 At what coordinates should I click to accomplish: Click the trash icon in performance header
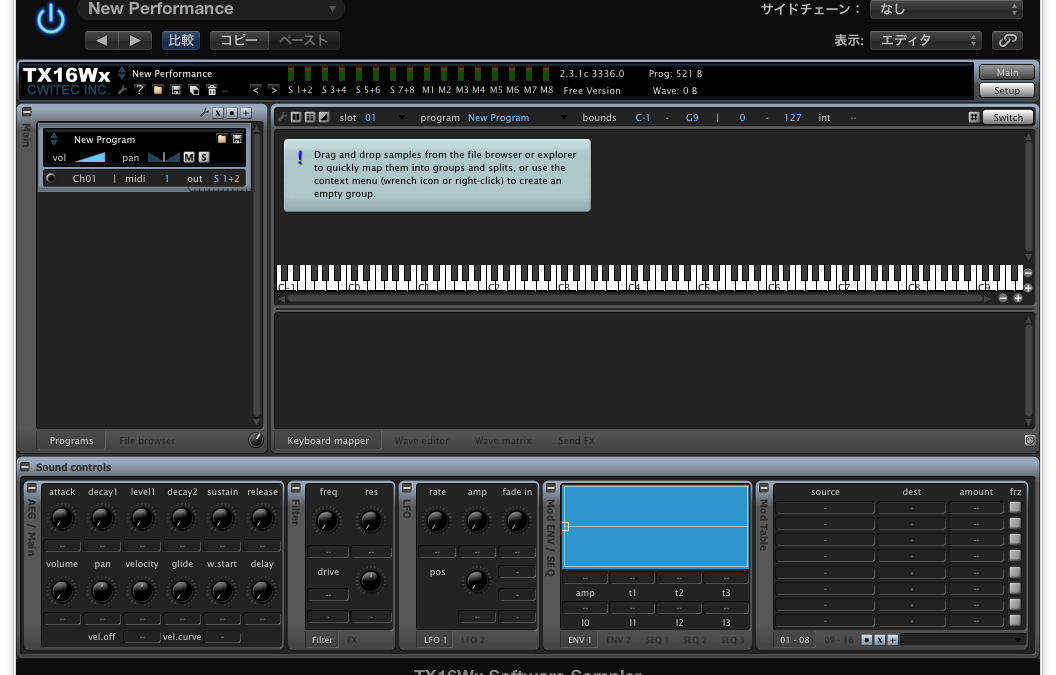211,90
